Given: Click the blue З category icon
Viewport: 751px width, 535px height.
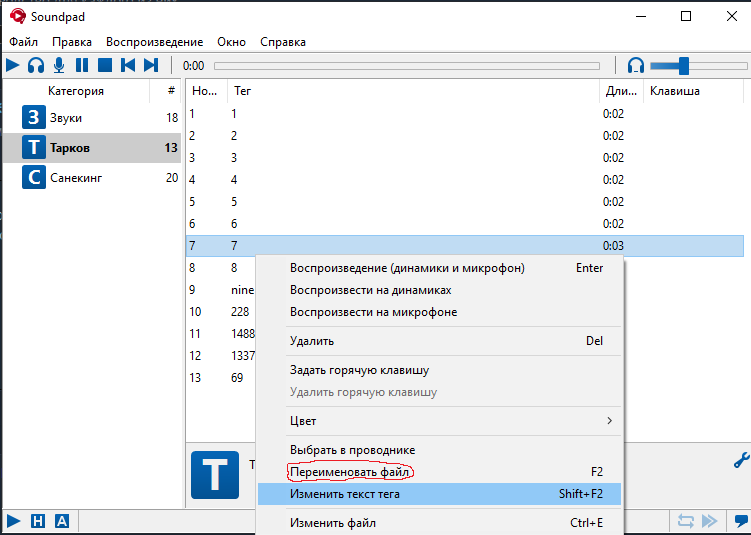Looking at the screenshot, I should tap(34, 117).
